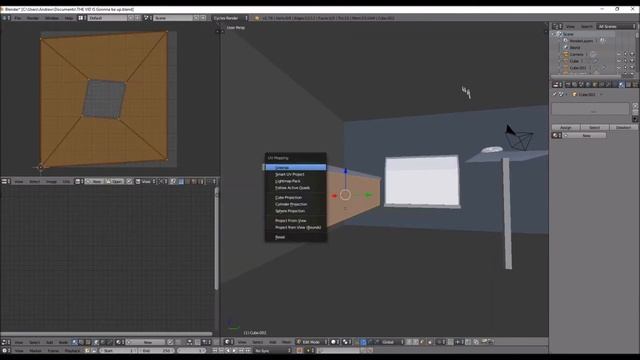
Task: Open the Modifiers properties tab
Action: click(608, 84)
